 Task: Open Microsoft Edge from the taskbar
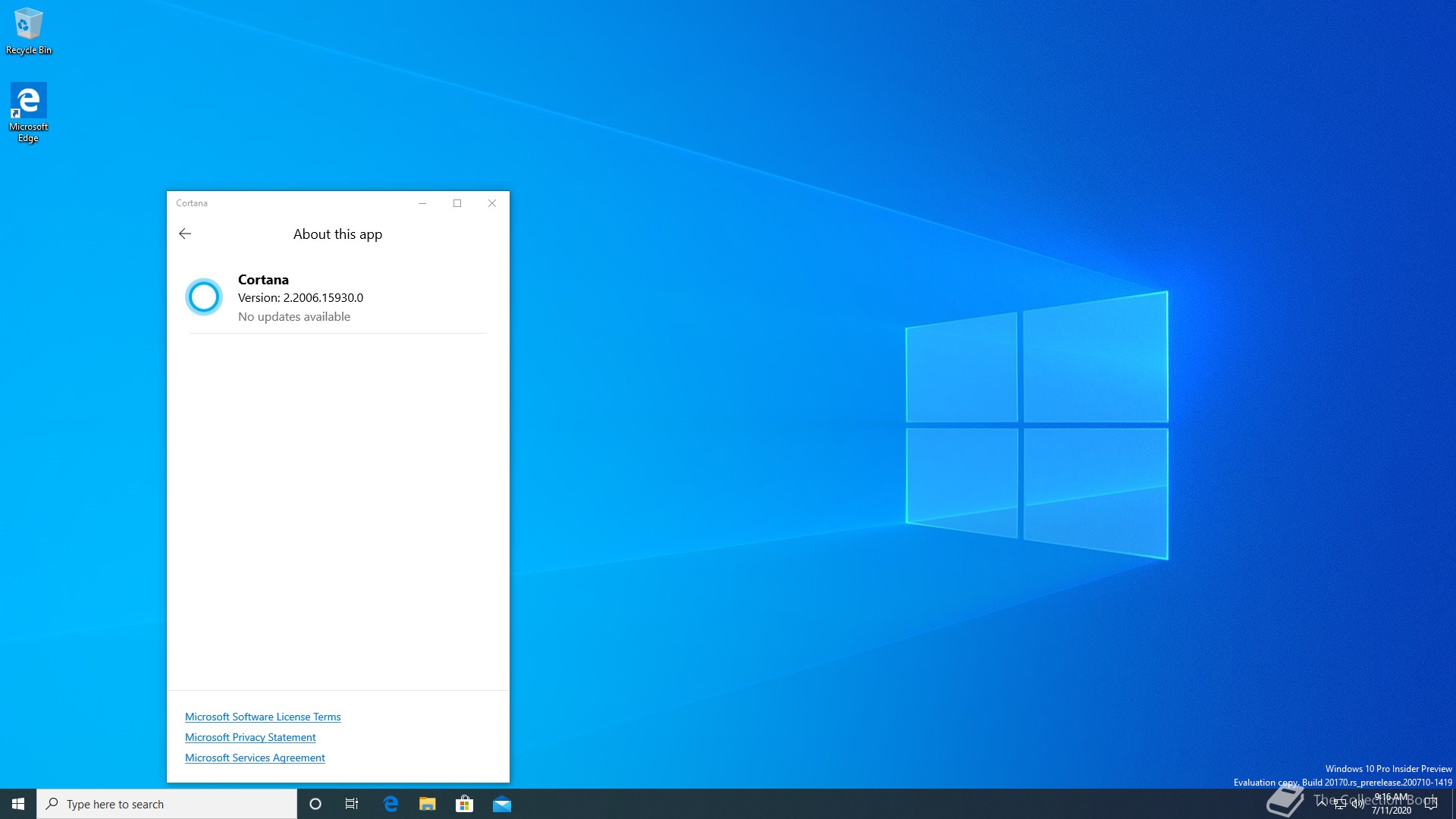point(391,804)
